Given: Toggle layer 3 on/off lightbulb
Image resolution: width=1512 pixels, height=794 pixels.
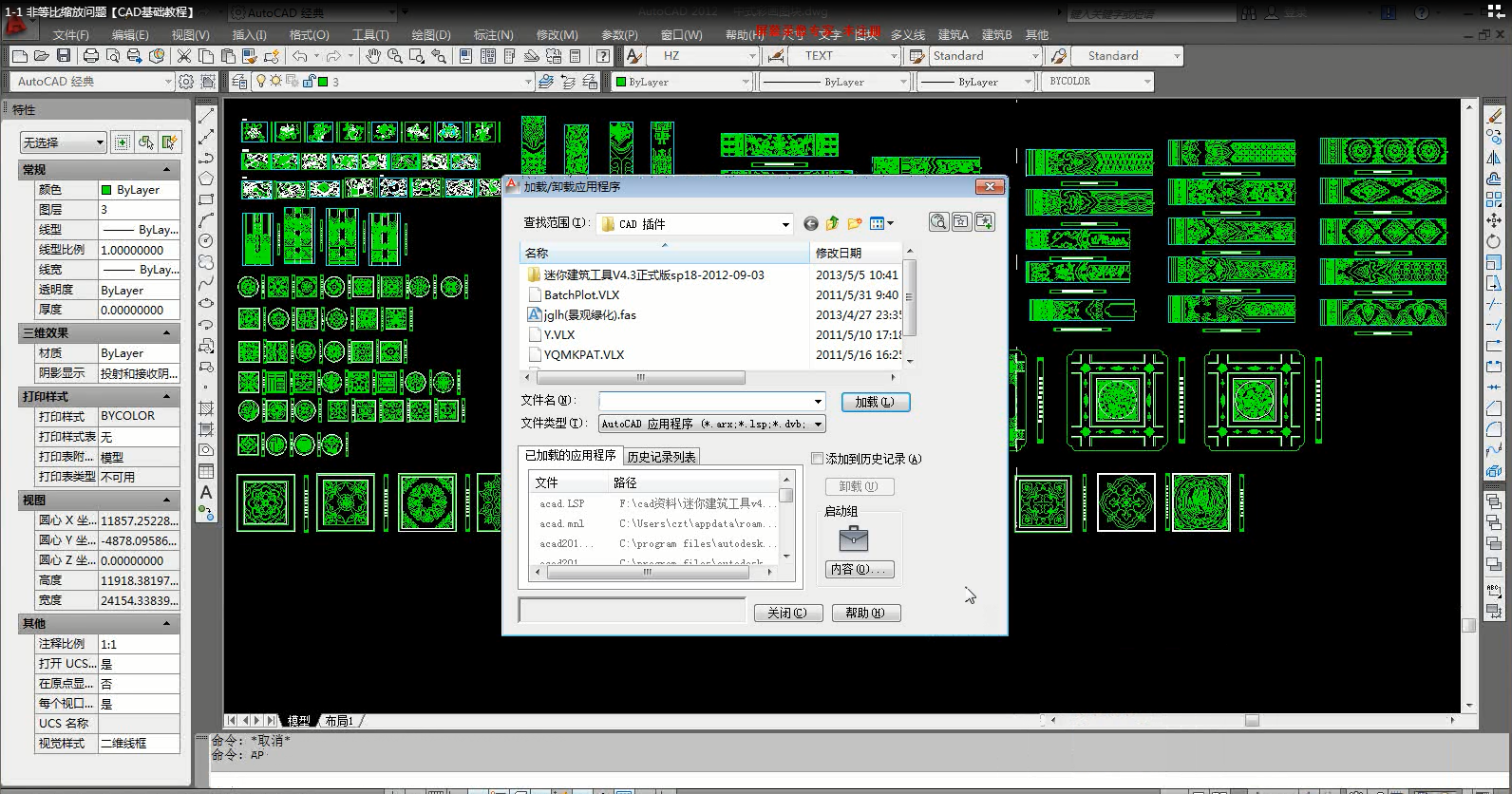Looking at the screenshot, I should click(x=262, y=82).
